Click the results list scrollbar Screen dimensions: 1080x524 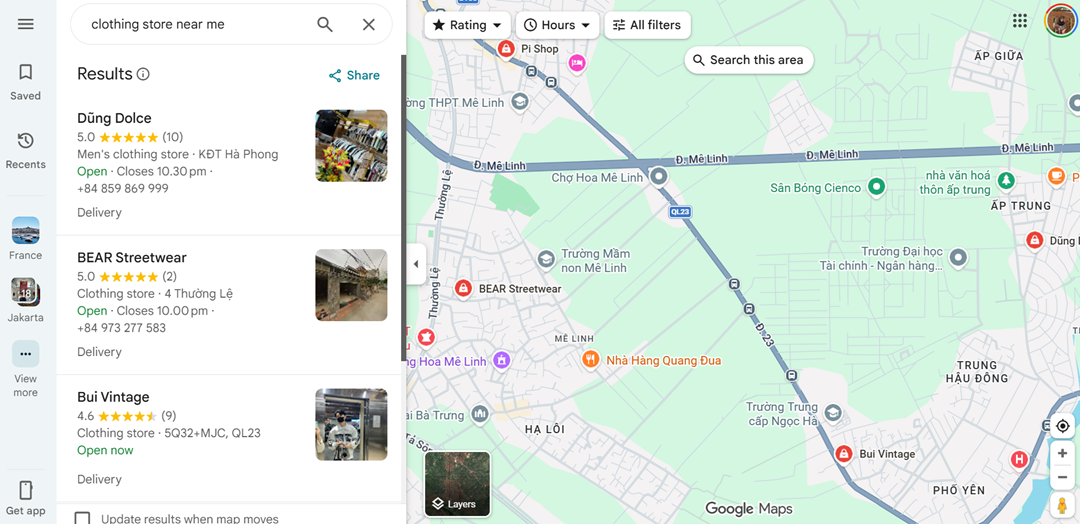pyautogui.click(x=404, y=208)
